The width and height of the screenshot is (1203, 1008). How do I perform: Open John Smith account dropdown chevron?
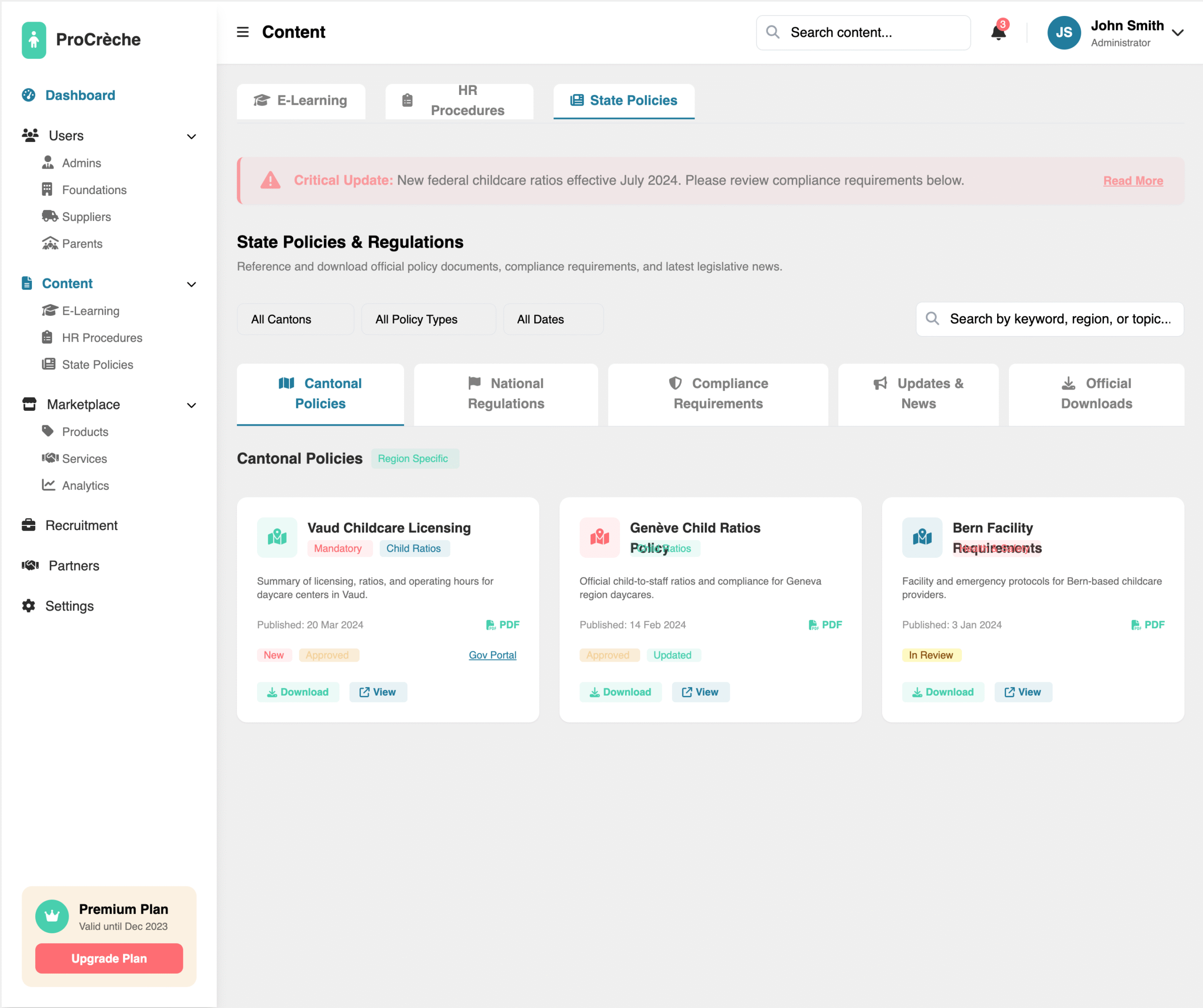click(1178, 32)
